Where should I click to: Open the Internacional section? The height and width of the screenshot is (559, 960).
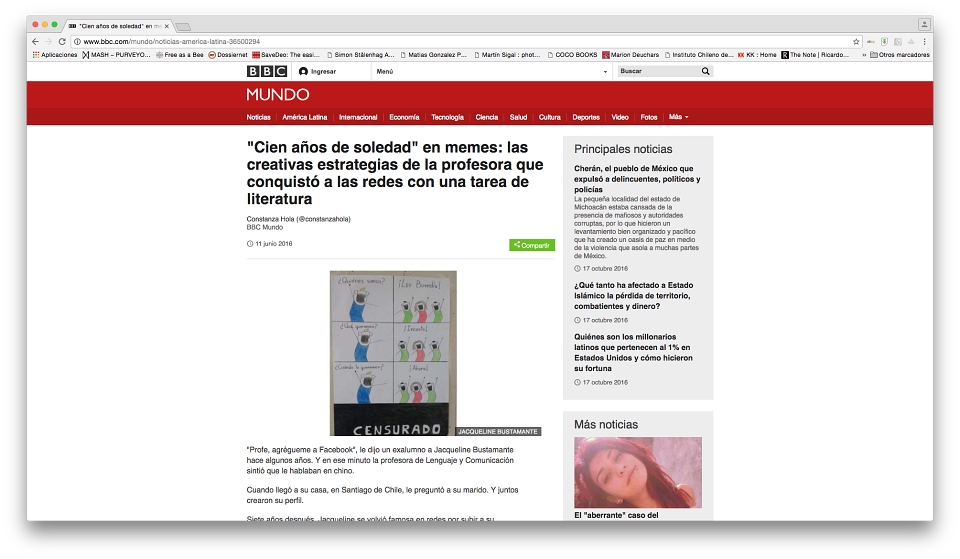(x=358, y=118)
